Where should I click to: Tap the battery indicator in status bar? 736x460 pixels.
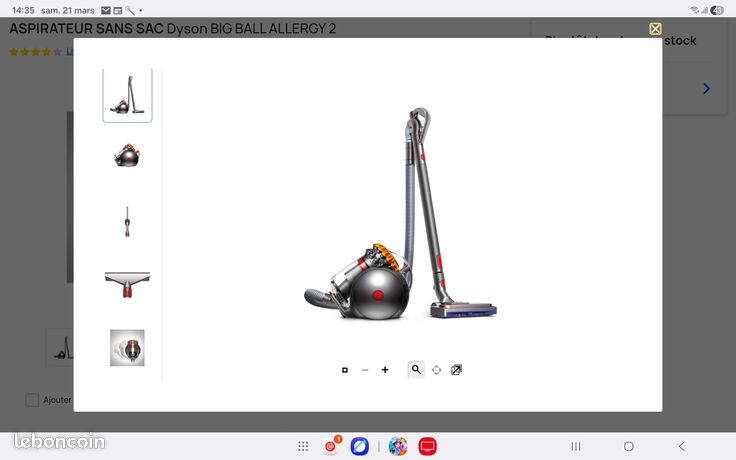point(717,10)
